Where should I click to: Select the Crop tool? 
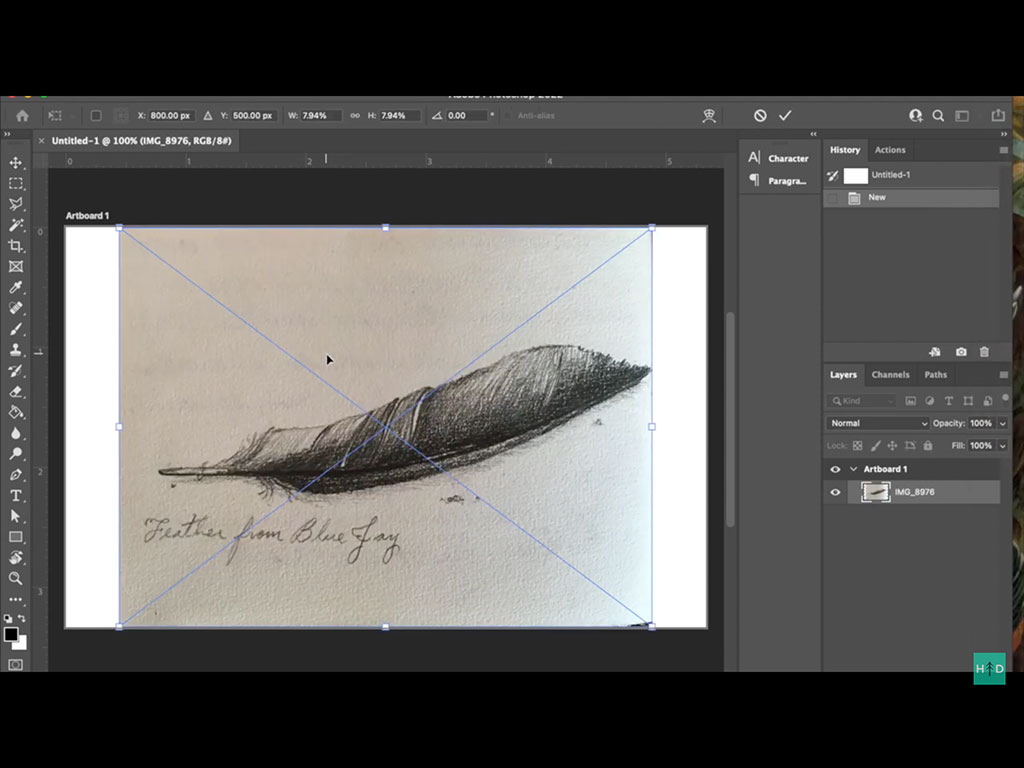coord(16,246)
